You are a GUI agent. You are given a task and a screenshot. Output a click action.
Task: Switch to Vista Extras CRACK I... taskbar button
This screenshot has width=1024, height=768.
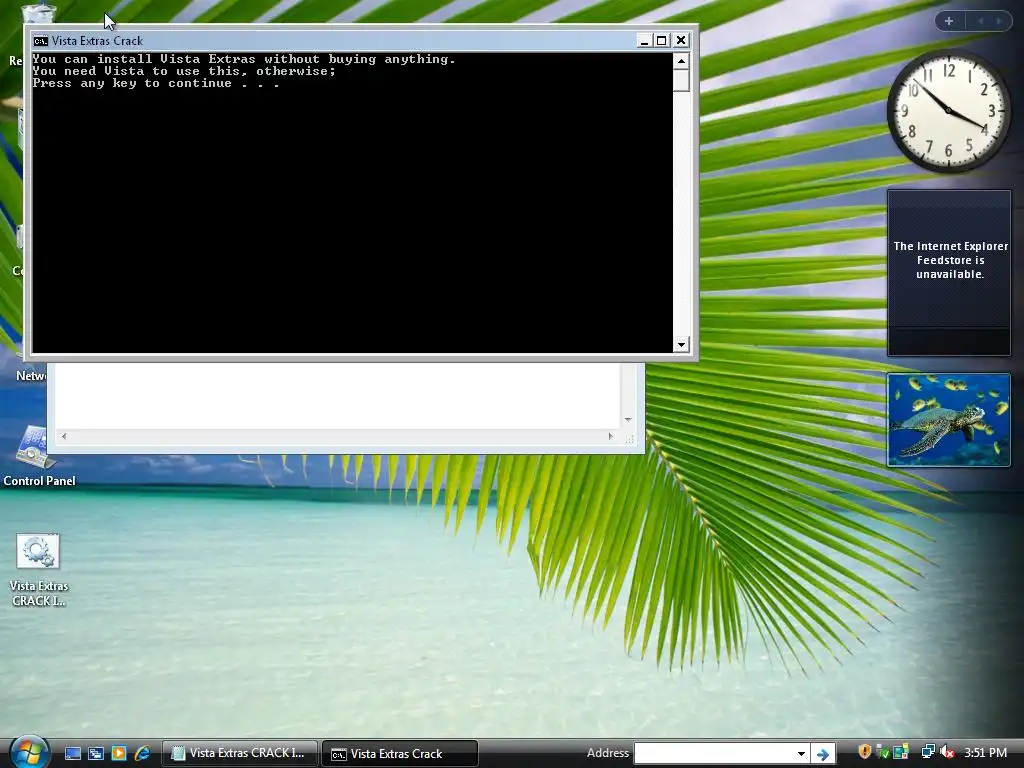240,753
